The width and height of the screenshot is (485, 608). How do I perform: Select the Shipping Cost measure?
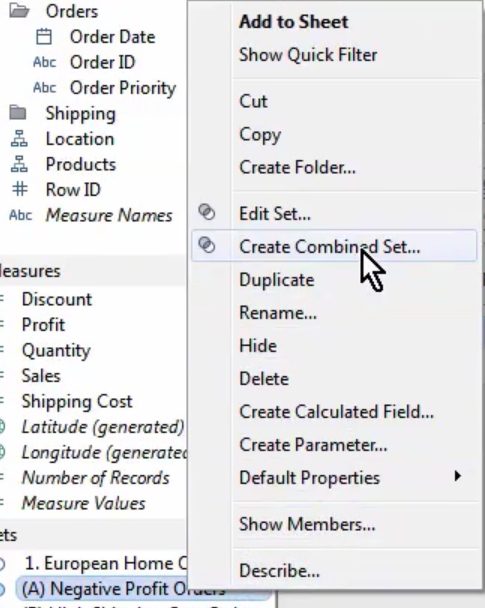(x=77, y=401)
